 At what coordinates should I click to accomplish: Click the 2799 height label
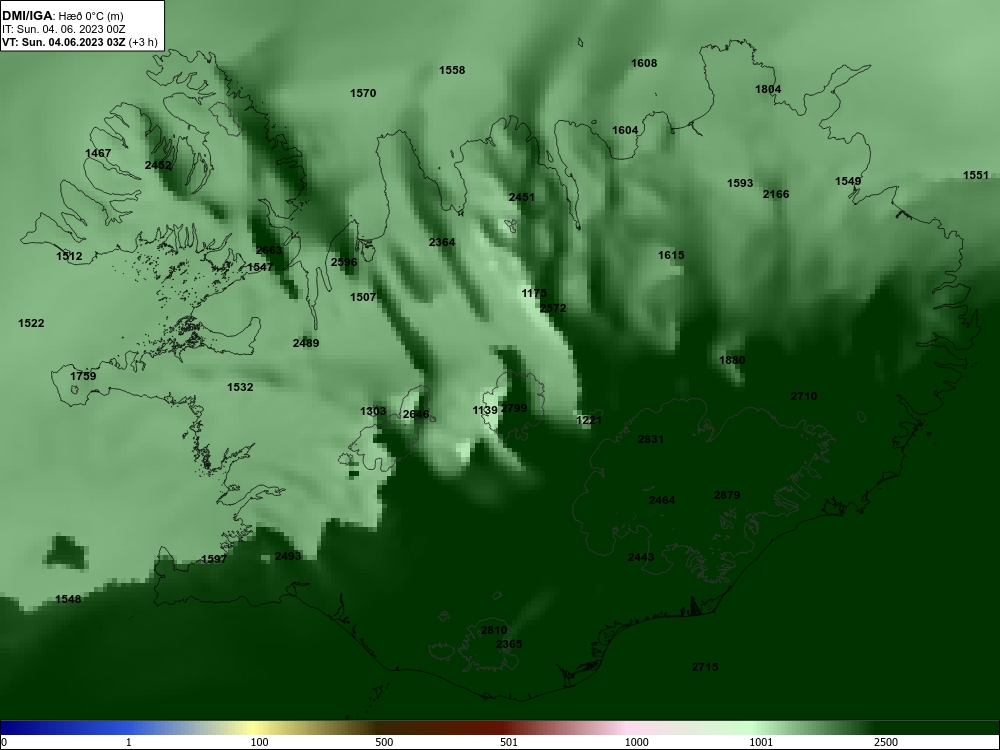514,408
